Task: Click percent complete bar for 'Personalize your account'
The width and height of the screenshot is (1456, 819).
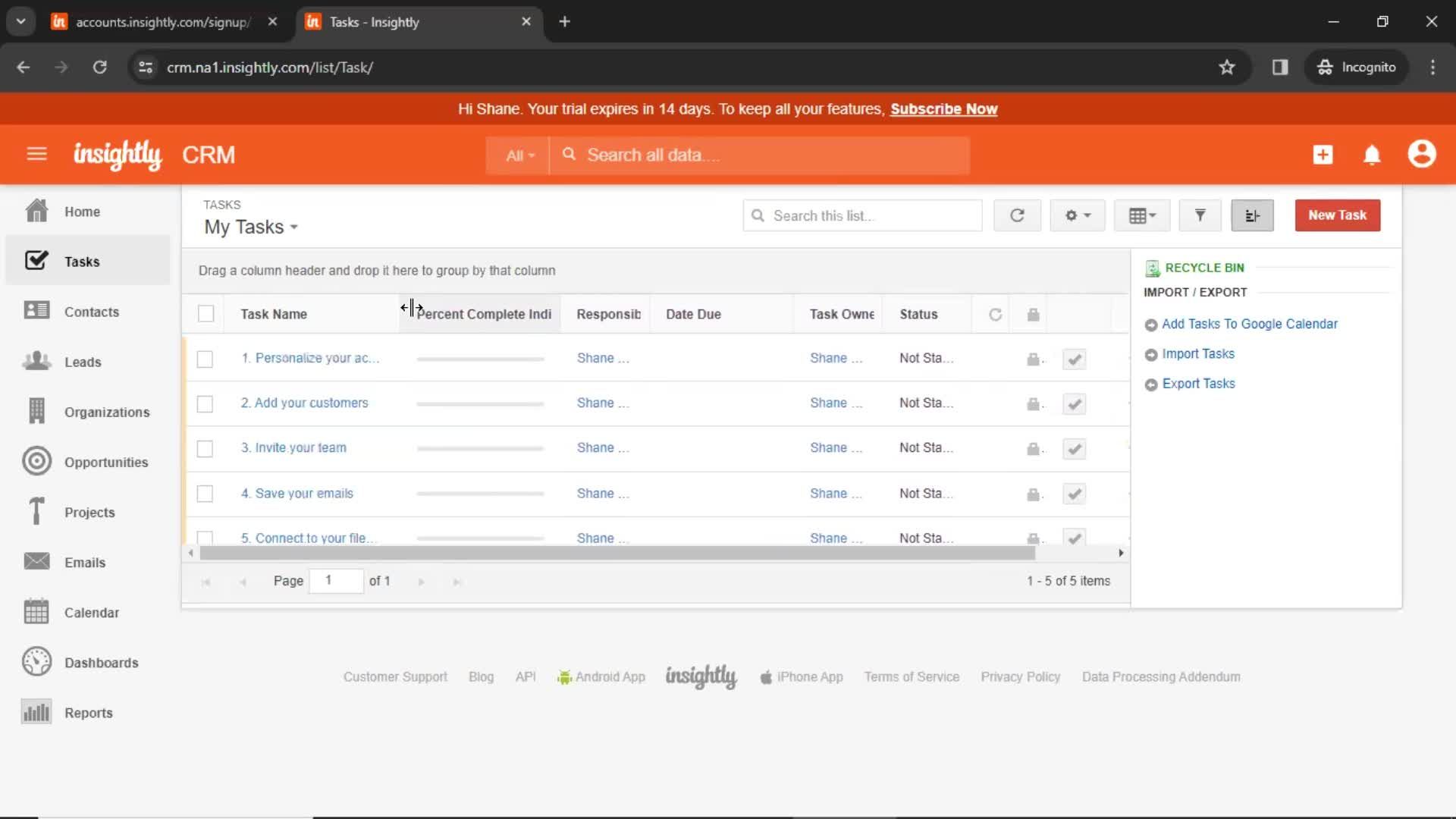Action: 480,359
